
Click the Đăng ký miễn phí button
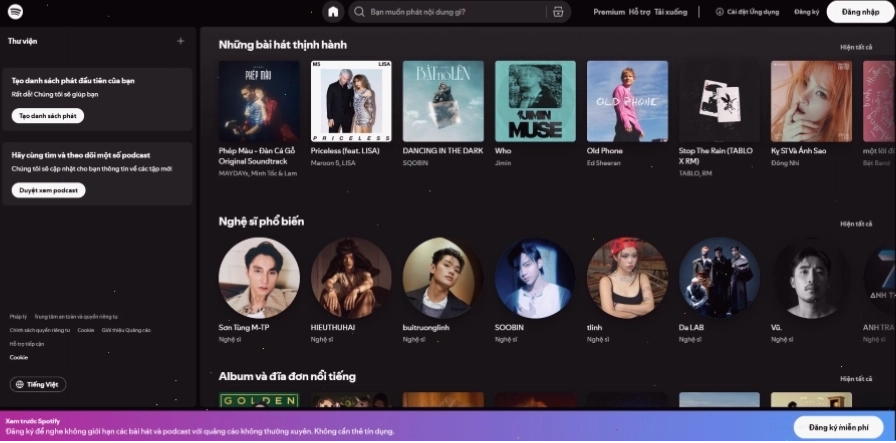click(838, 427)
